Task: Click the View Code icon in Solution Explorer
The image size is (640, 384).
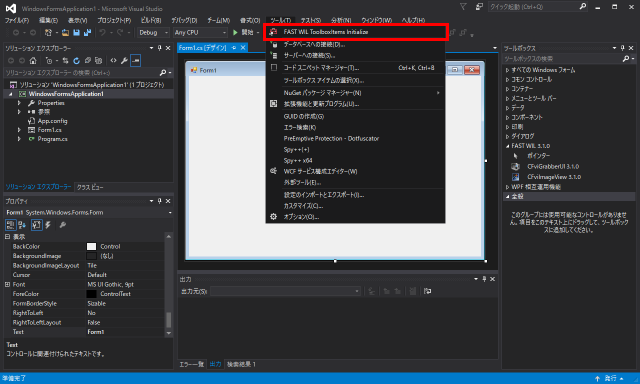Action: coord(113,60)
